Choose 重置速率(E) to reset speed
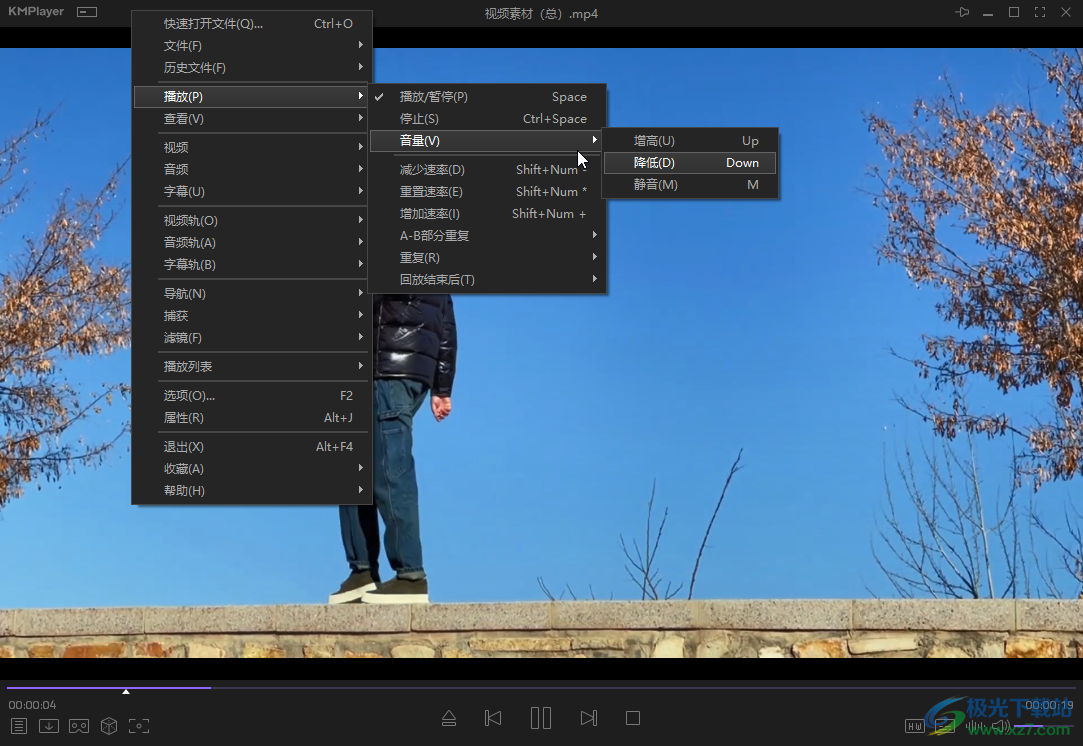This screenshot has width=1083, height=746. pos(488,191)
